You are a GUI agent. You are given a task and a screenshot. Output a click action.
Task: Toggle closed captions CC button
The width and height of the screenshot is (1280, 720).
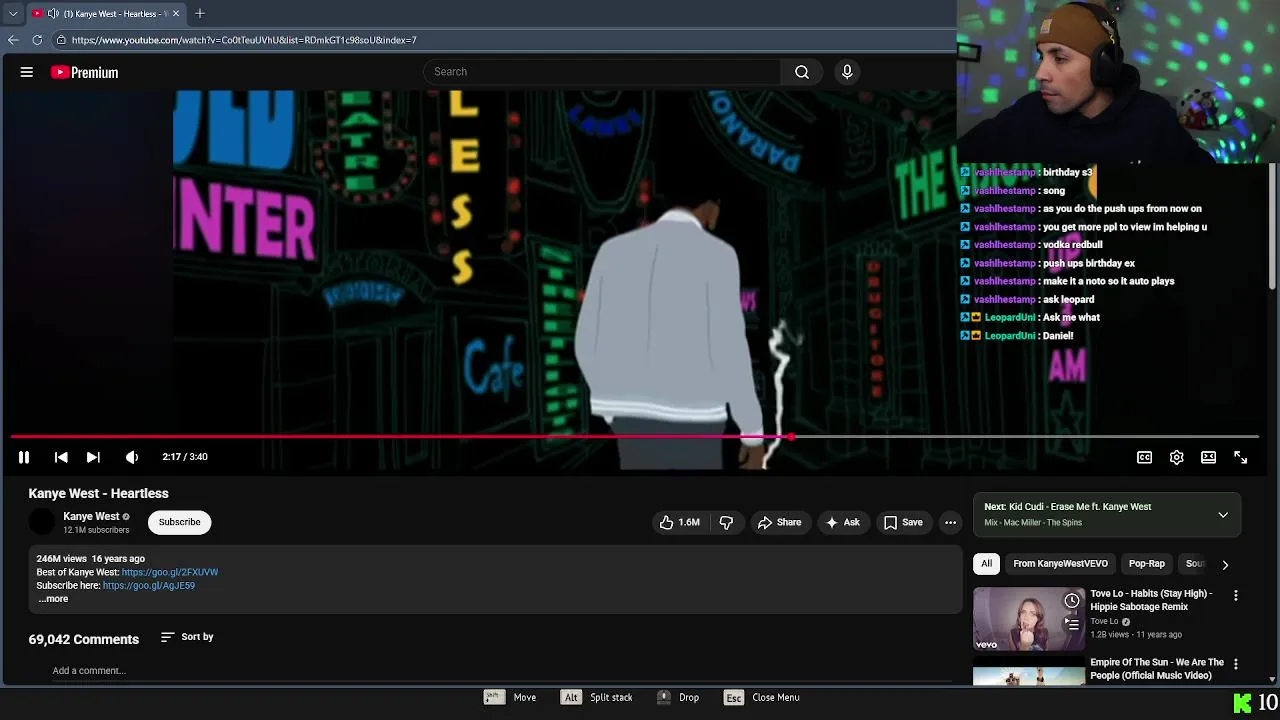click(1144, 457)
